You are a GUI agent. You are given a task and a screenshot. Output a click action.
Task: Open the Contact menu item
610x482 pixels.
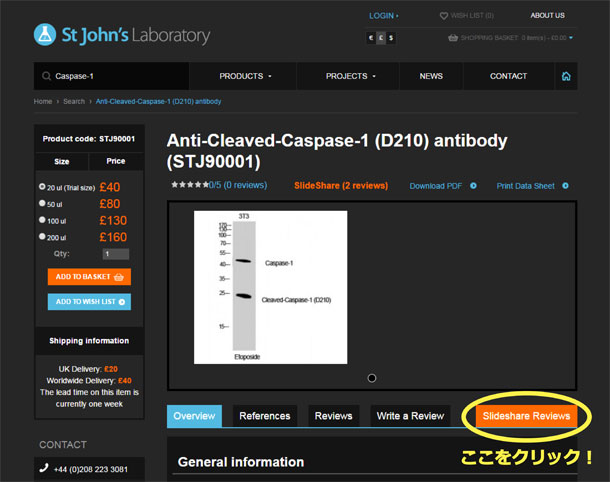coord(508,76)
